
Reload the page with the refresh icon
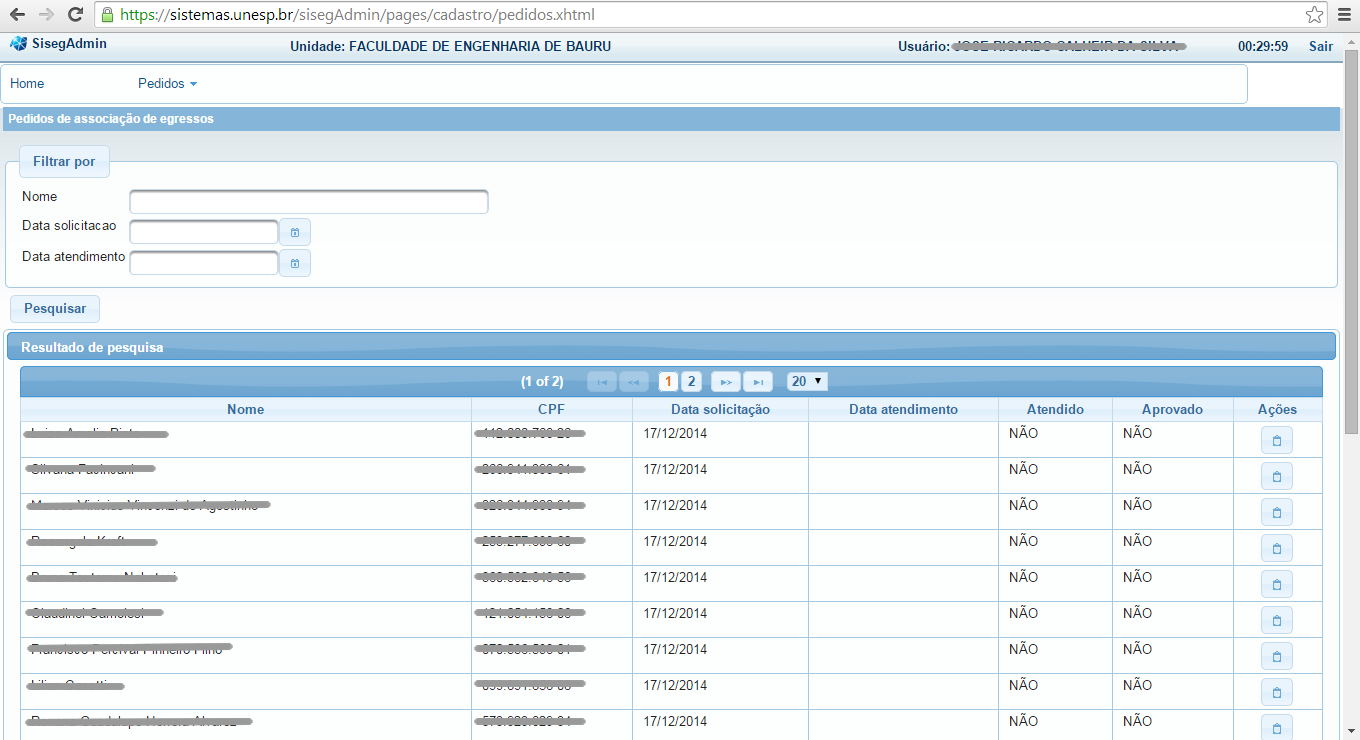75,15
